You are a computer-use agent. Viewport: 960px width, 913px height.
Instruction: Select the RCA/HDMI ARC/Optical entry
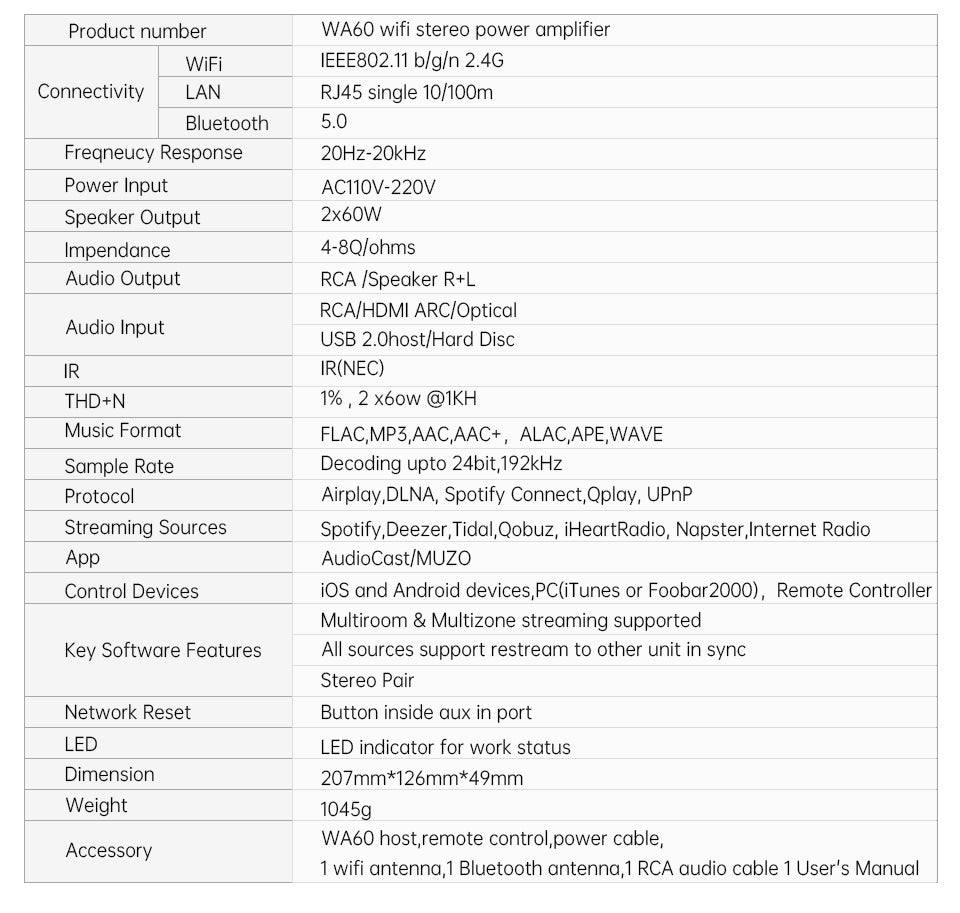click(x=418, y=310)
